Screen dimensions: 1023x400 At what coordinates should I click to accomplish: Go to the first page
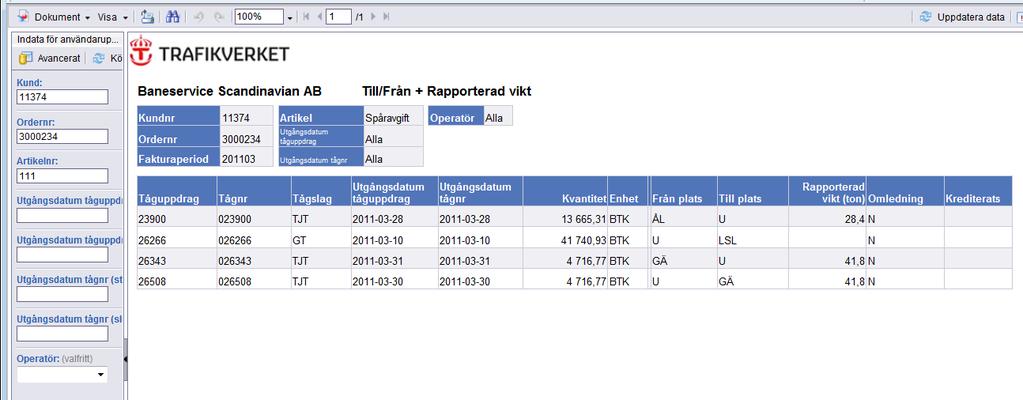click(x=307, y=17)
